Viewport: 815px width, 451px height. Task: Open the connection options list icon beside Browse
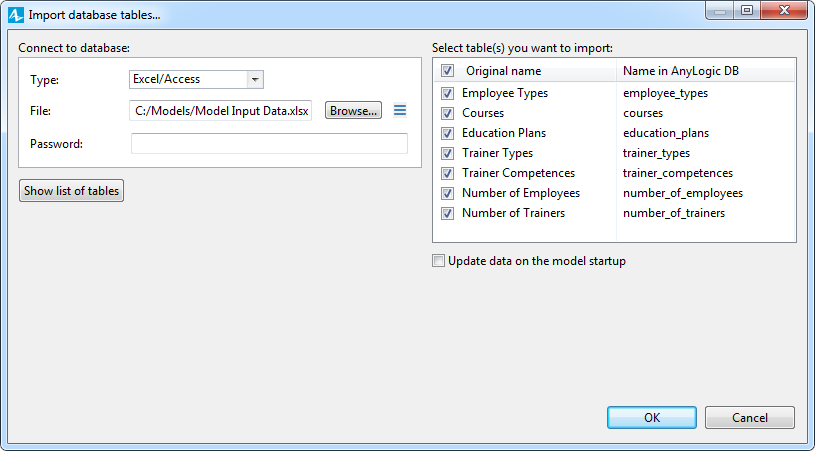(x=400, y=110)
